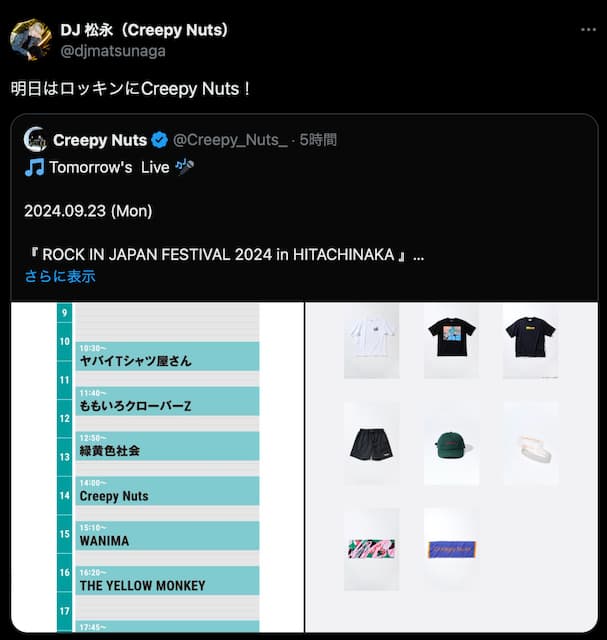Click the blue verified badge
Image resolution: width=607 pixels, height=640 pixels.
pyautogui.click(x=159, y=140)
